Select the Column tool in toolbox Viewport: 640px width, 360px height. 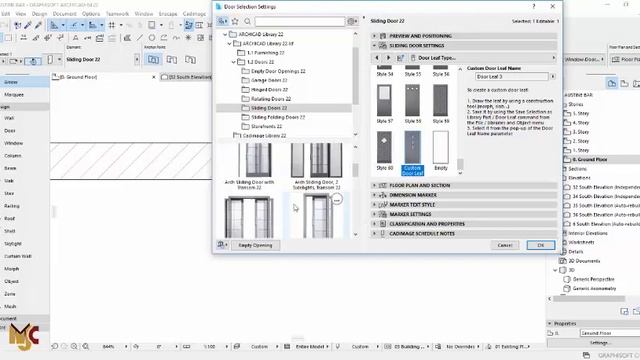(x=13, y=156)
